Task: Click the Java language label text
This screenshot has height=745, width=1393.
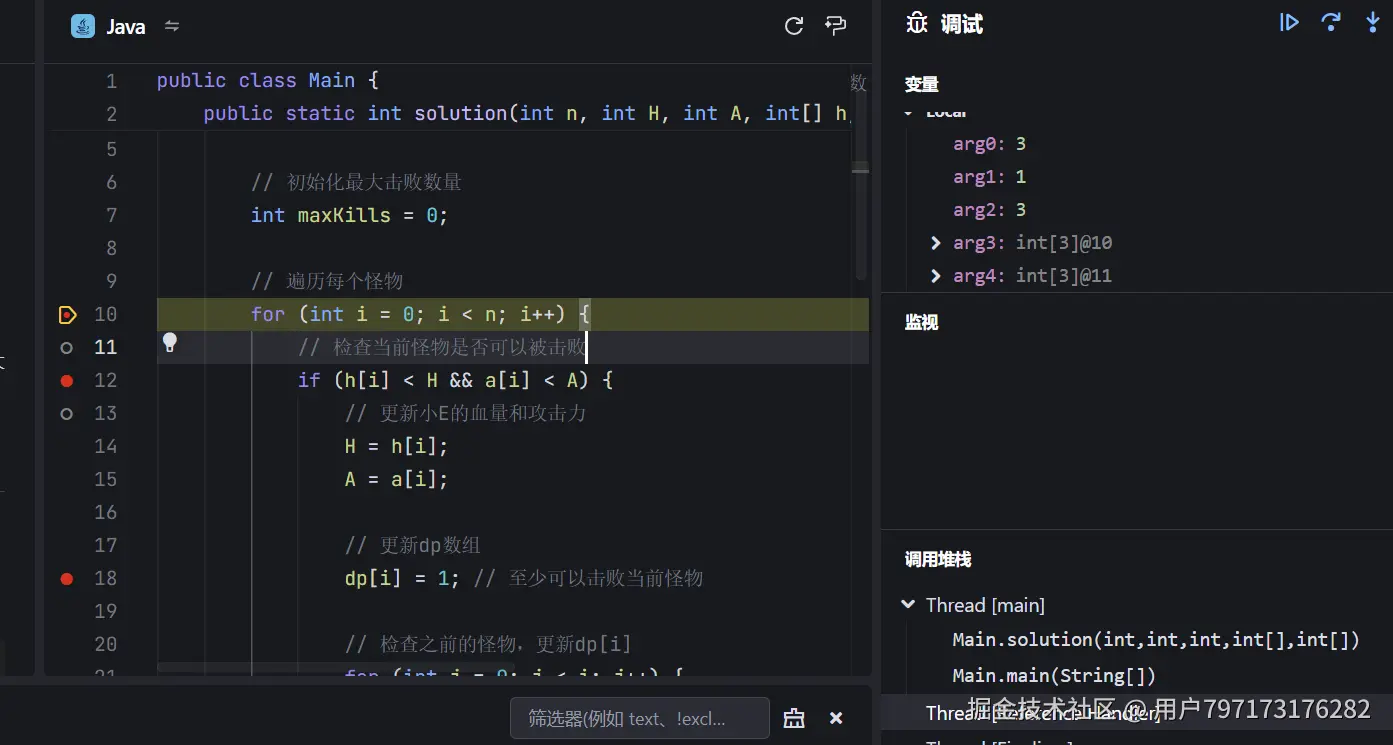Action: click(x=126, y=27)
